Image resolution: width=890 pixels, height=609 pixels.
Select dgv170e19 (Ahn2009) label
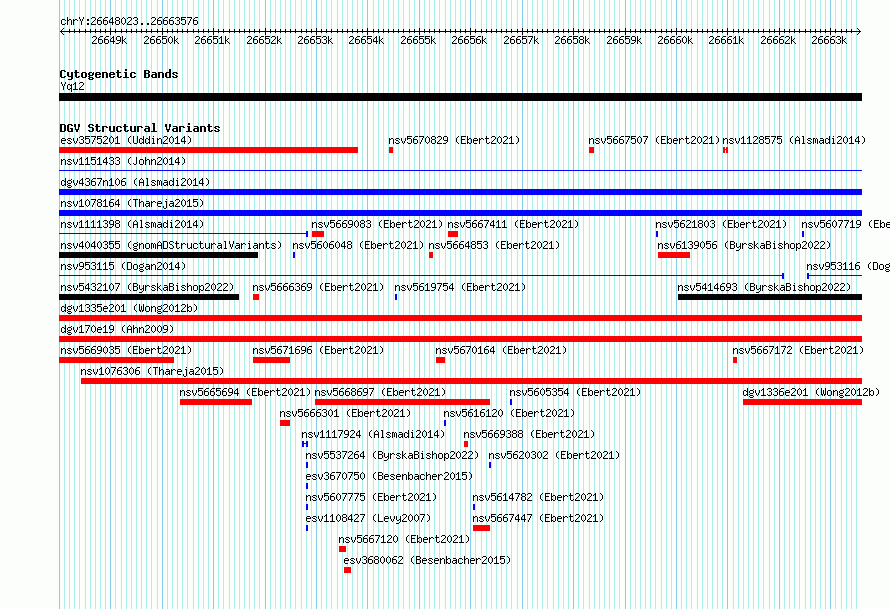[x=117, y=329]
